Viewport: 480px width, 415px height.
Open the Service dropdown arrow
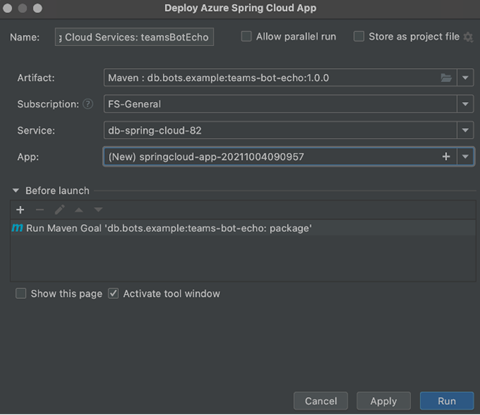click(465, 130)
